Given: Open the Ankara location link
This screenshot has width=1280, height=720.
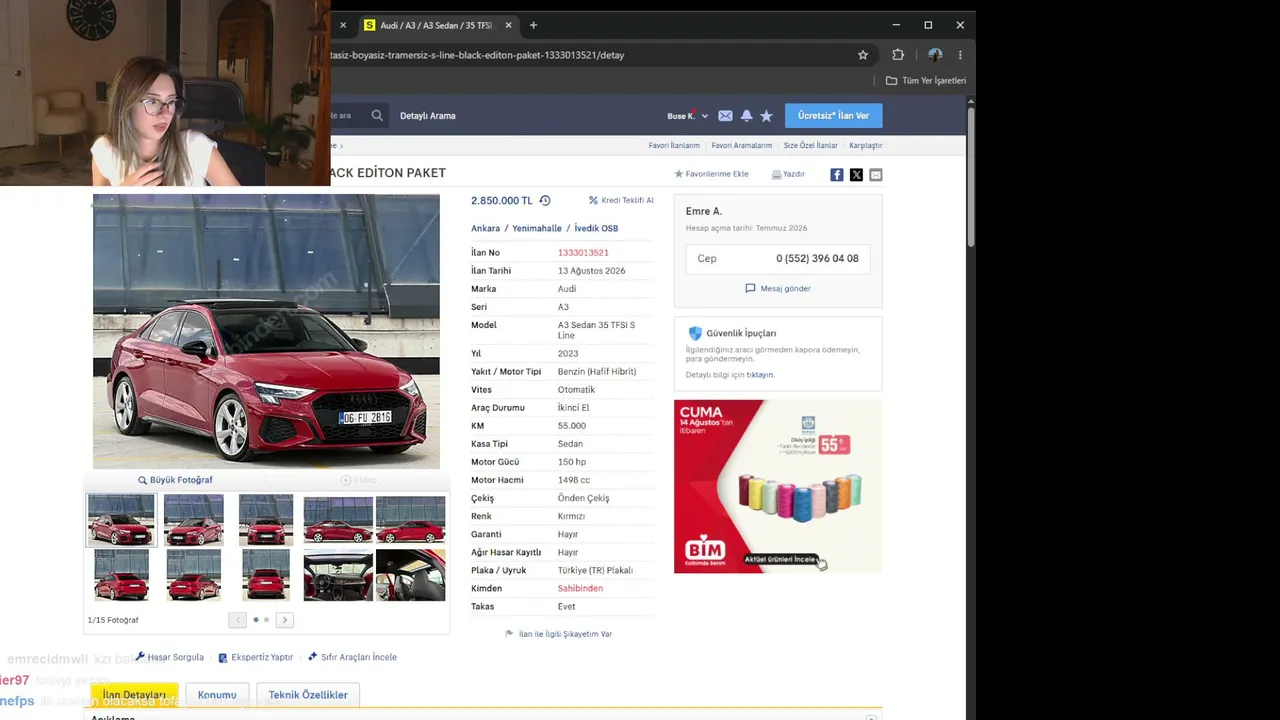Looking at the screenshot, I should [485, 228].
